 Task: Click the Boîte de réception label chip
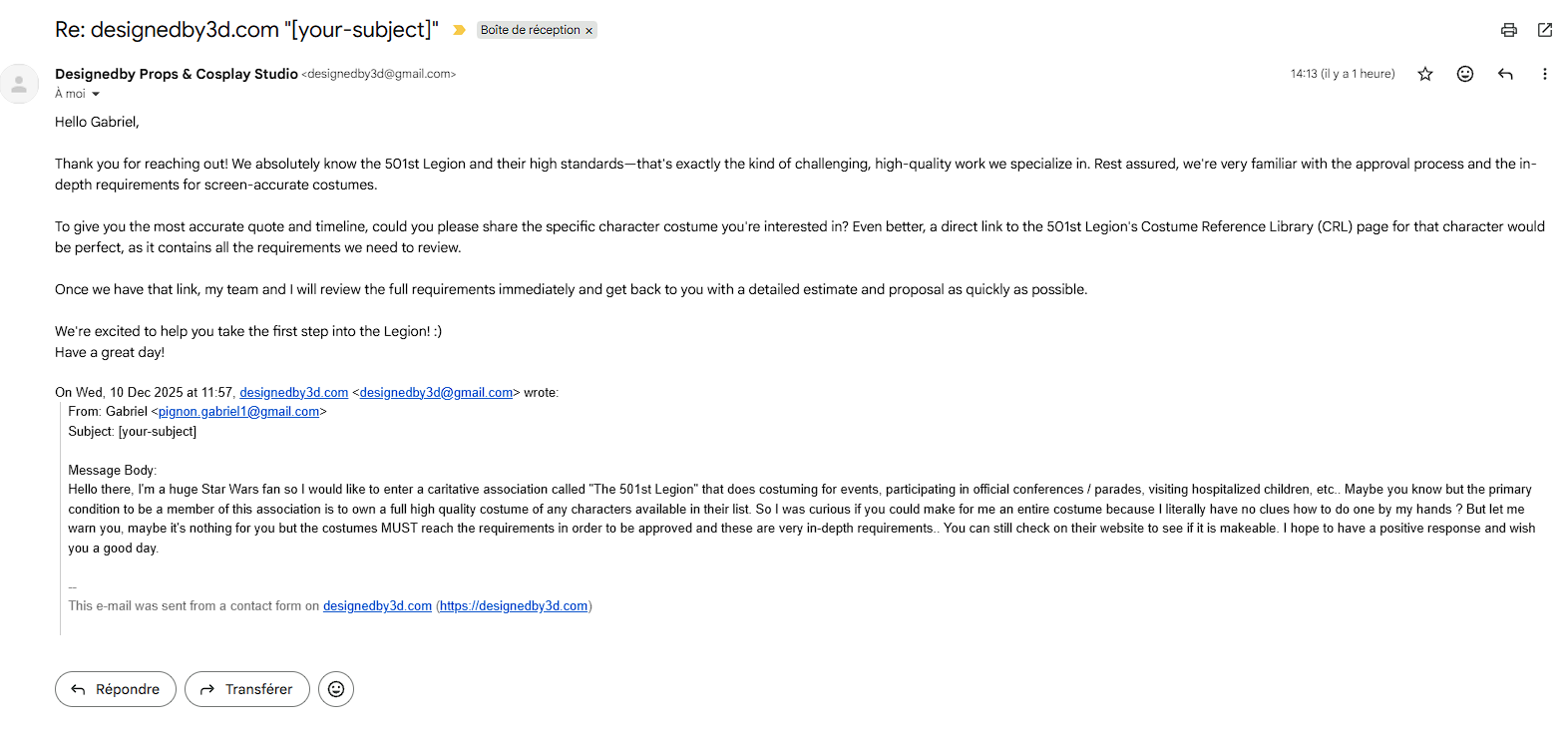point(530,30)
